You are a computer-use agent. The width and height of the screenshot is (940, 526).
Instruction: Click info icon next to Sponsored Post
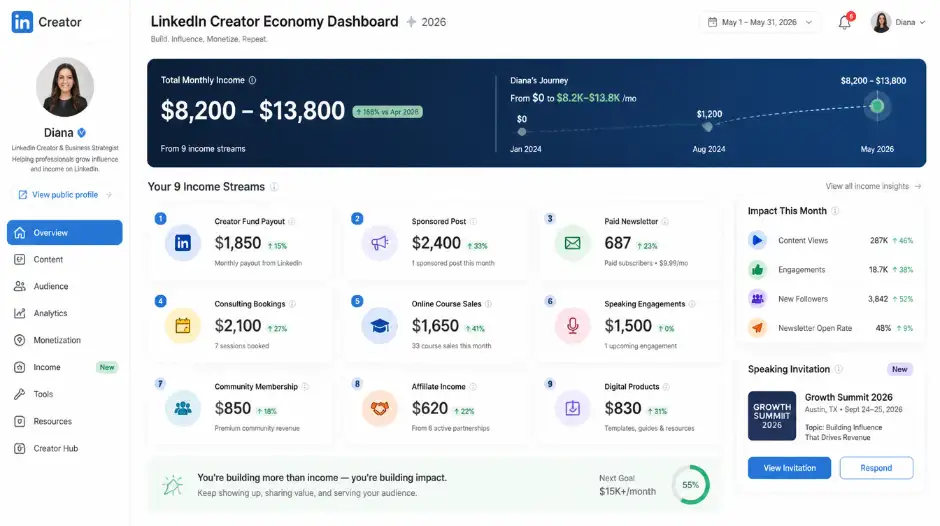tap(473, 221)
